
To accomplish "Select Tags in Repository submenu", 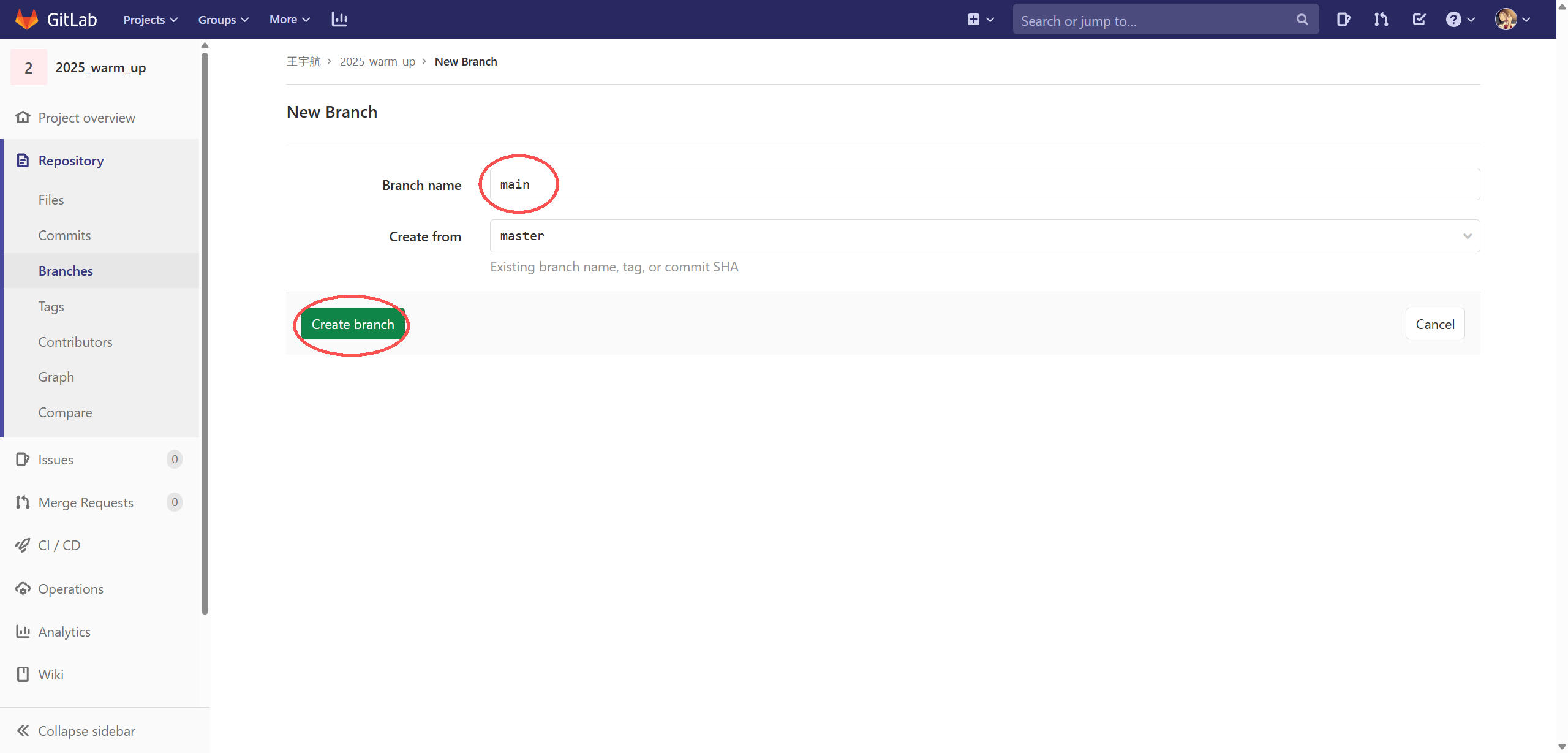I will tap(51, 306).
